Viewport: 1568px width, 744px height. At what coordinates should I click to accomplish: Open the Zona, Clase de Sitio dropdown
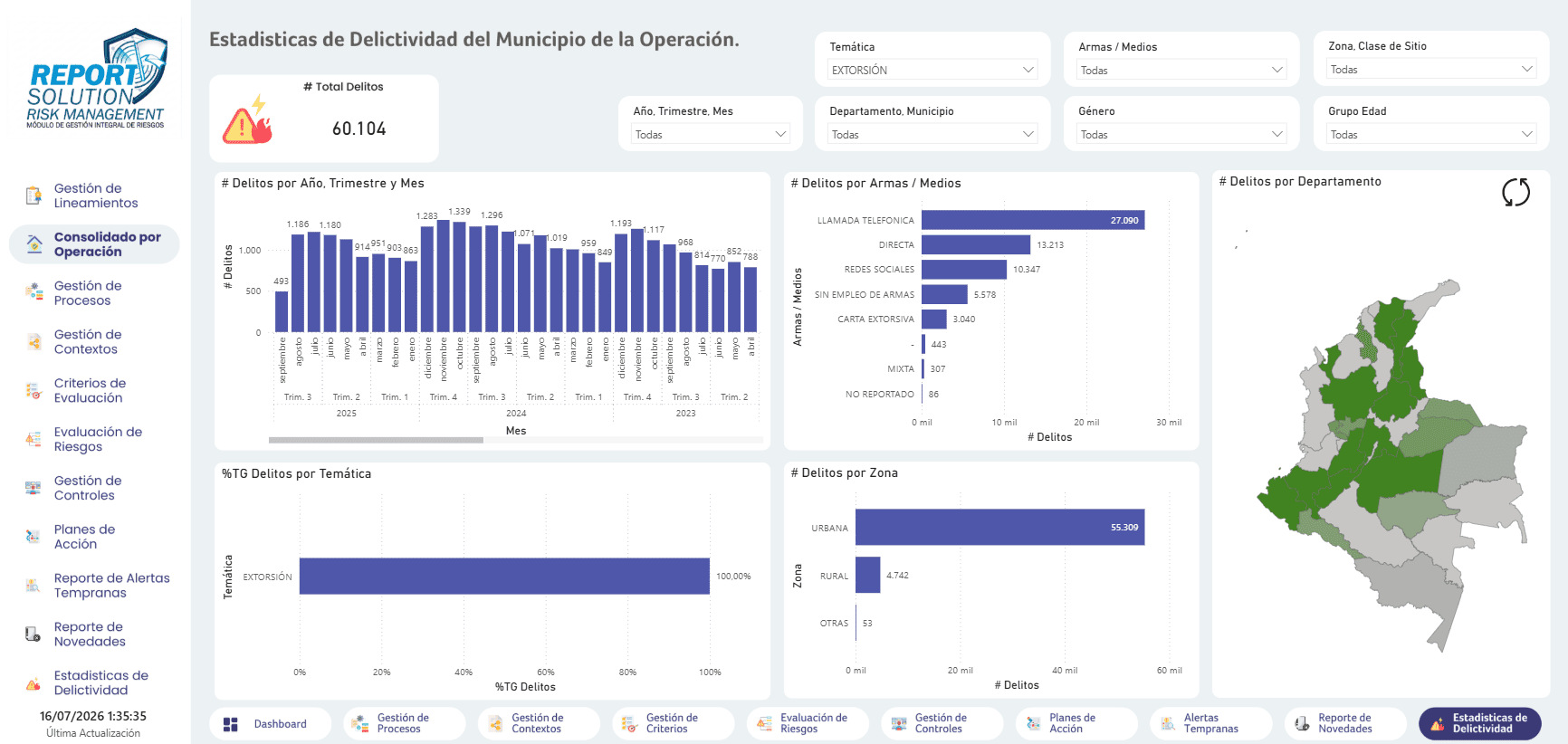[1431, 69]
